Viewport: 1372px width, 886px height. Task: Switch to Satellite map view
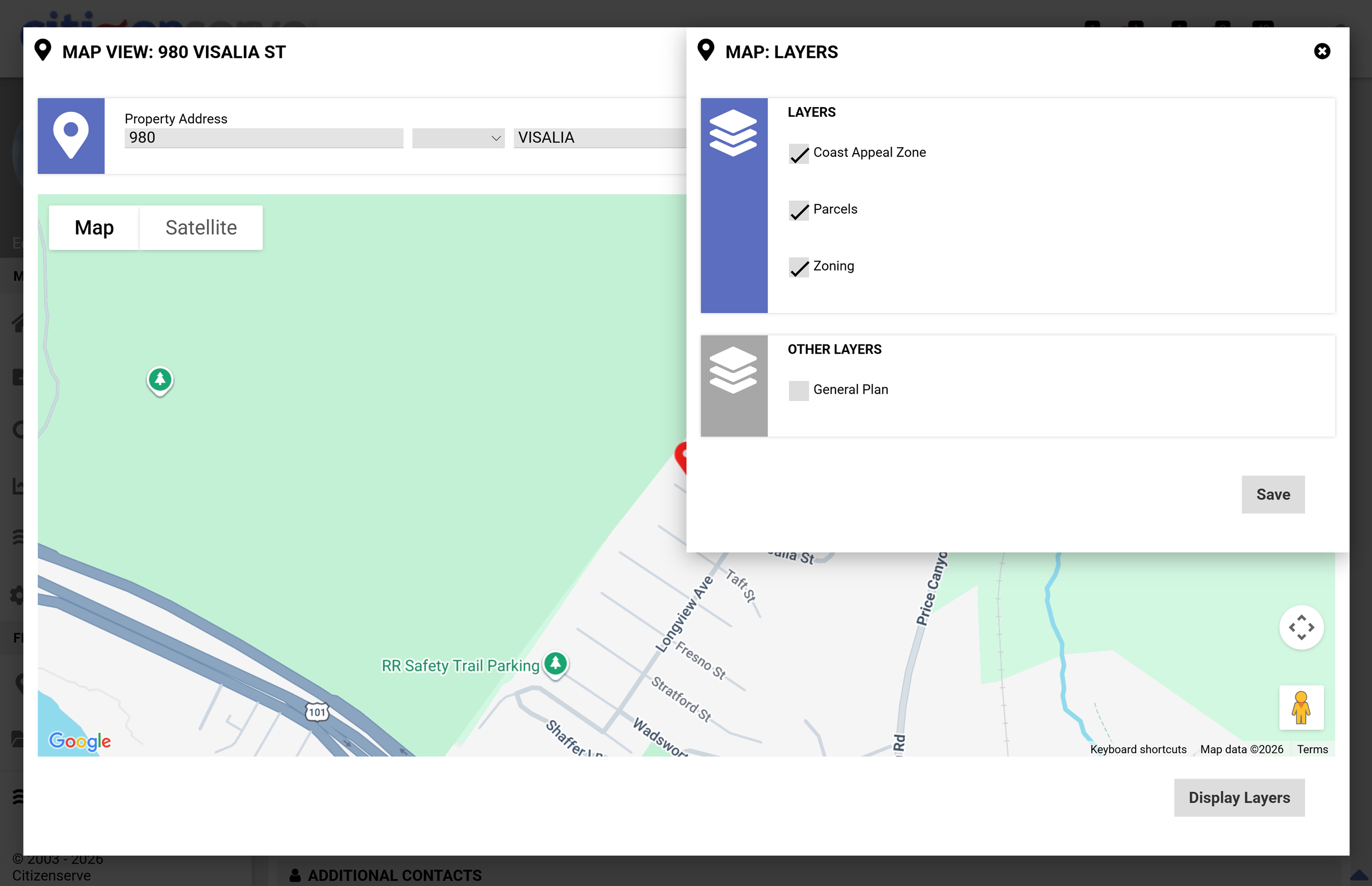point(201,228)
